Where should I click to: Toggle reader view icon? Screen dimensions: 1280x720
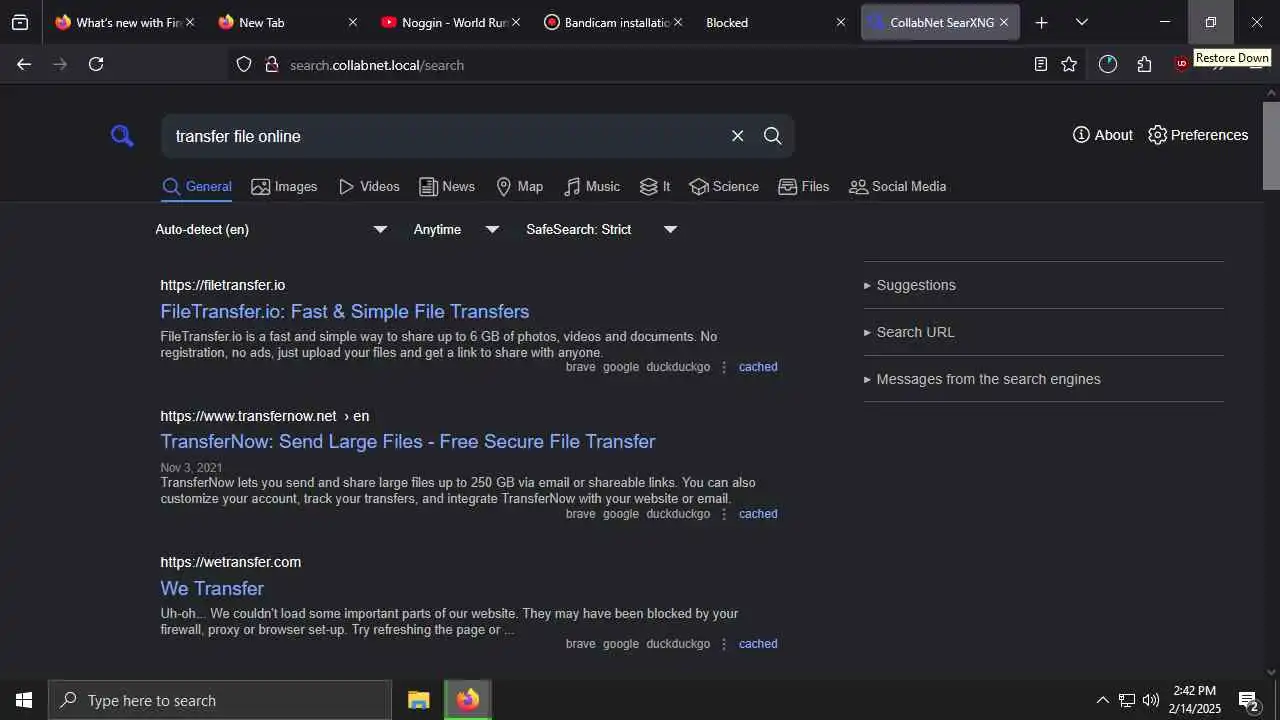point(1041,64)
